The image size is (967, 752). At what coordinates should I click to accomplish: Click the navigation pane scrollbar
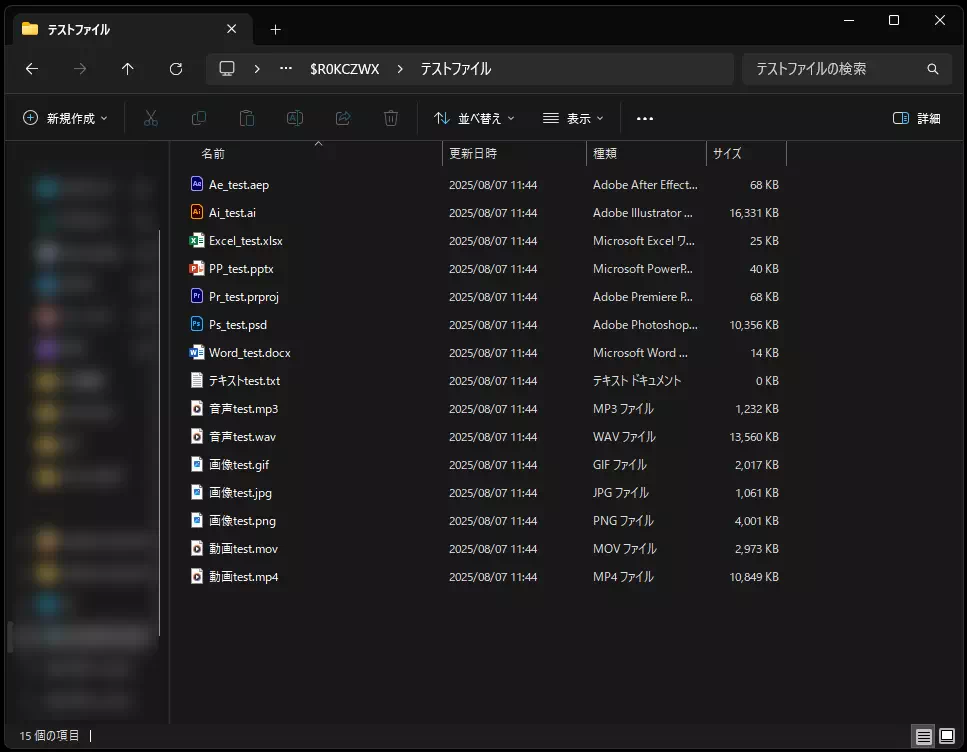coord(159,432)
